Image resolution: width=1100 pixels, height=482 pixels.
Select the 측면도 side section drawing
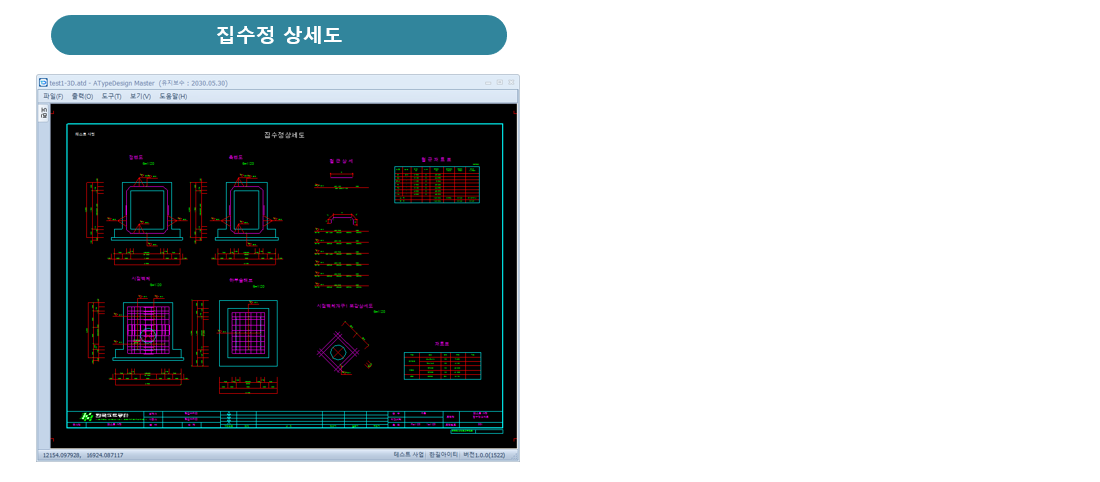[x=246, y=210]
